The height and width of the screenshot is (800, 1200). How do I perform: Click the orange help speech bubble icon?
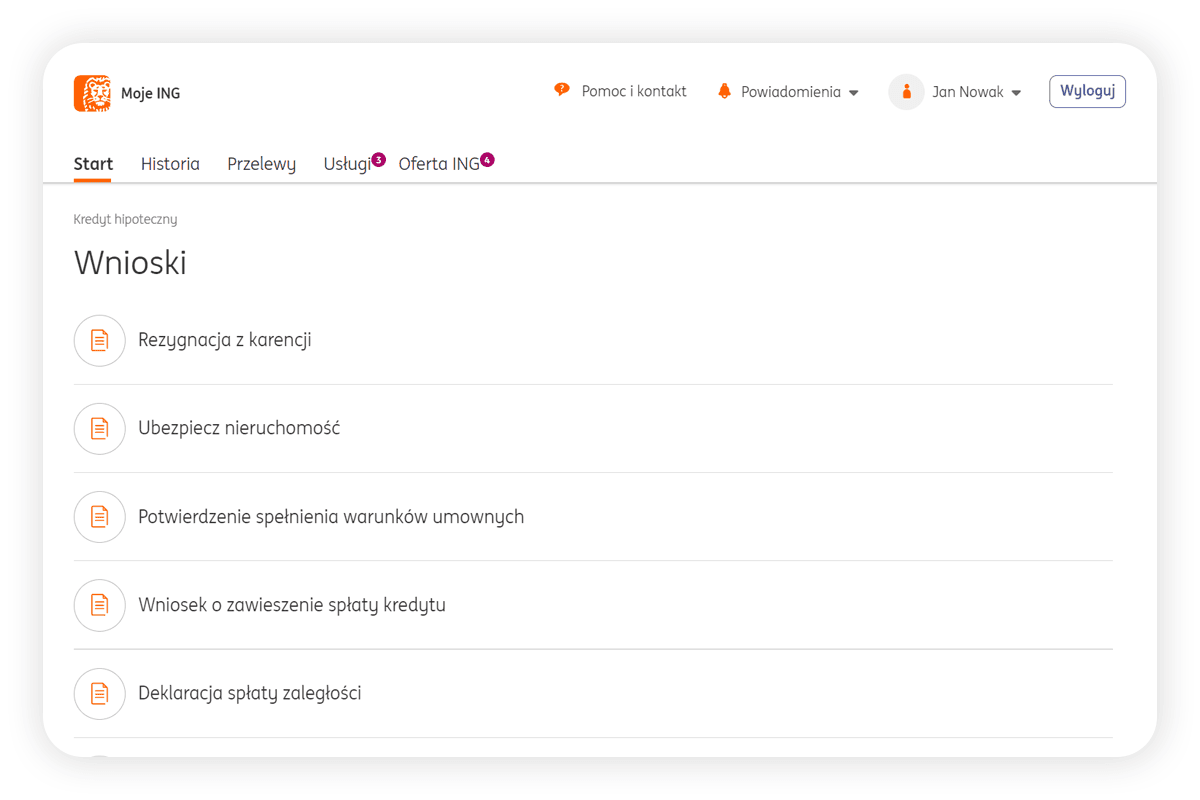(561, 91)
